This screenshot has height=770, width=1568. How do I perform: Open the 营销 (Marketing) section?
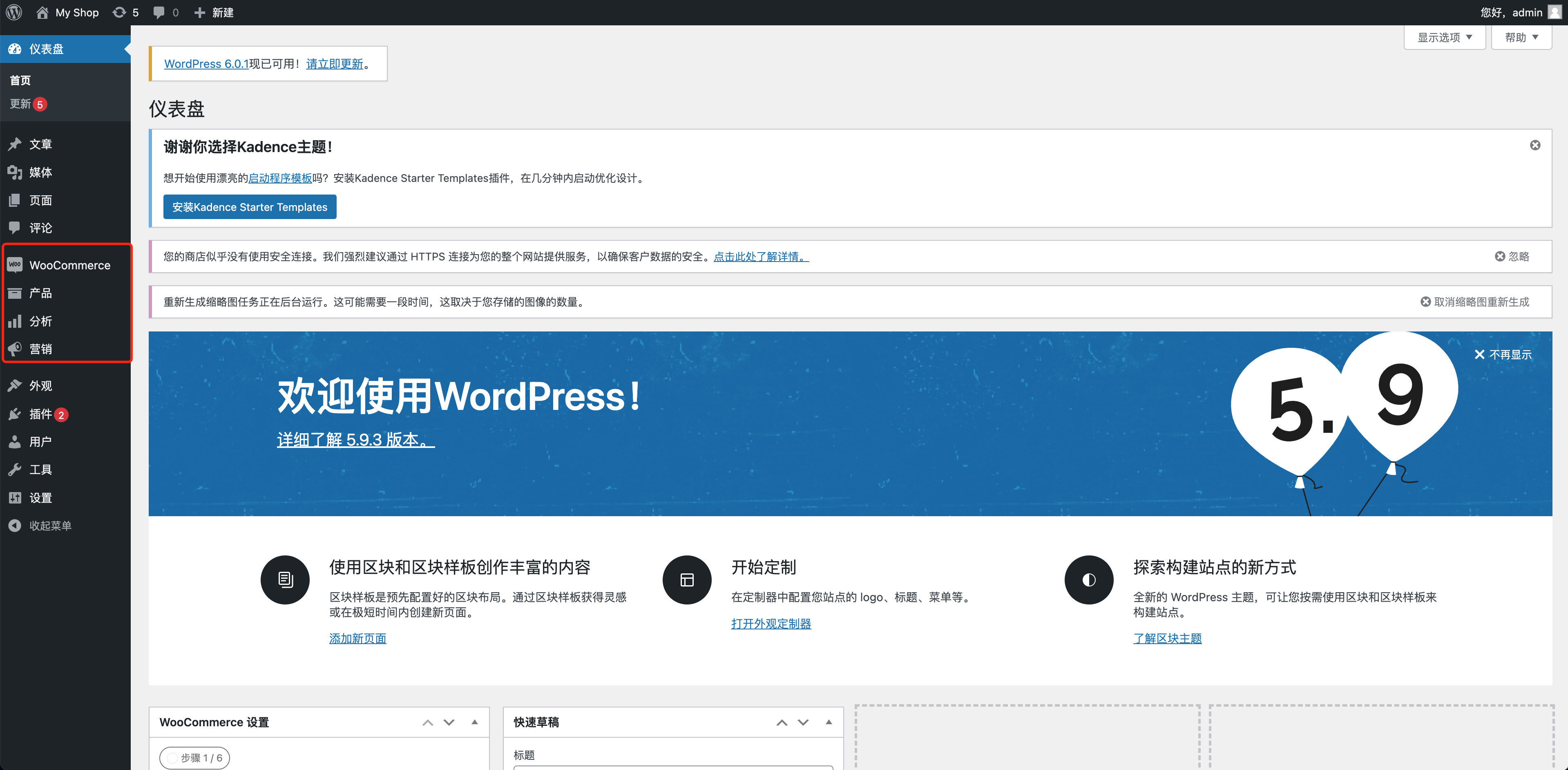point(40,348)
